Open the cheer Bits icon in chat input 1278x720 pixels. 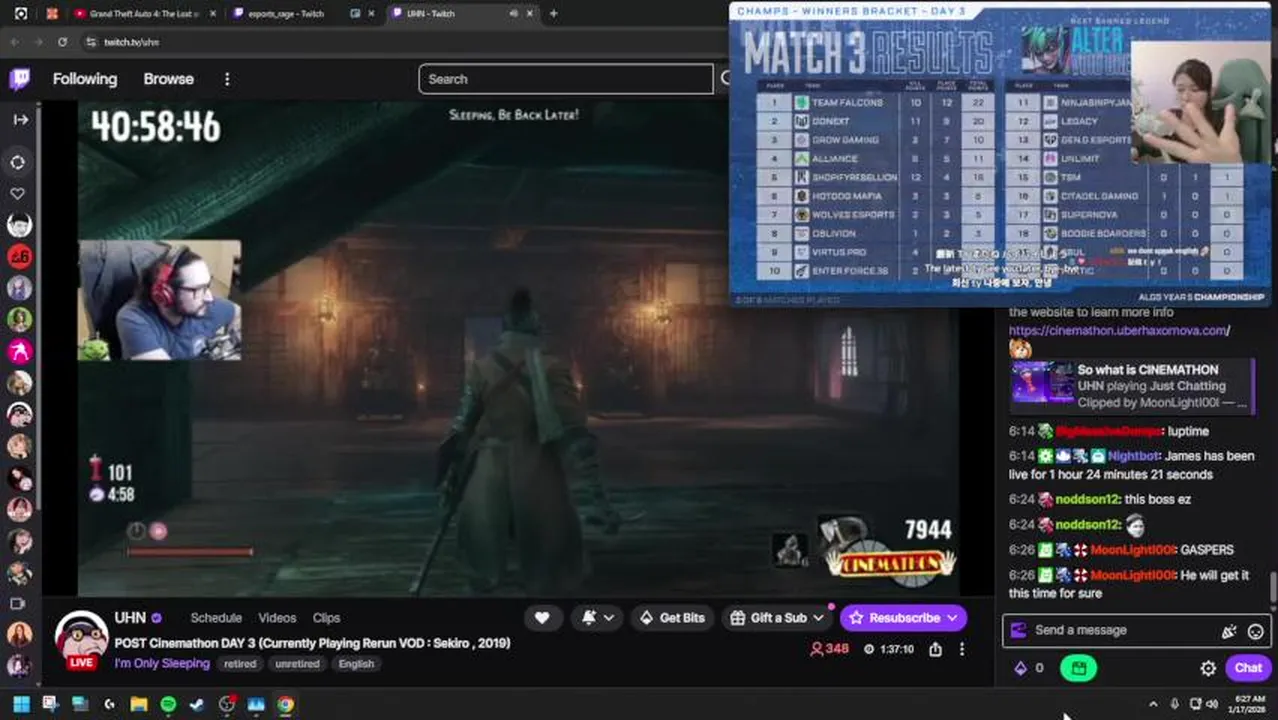click(x=1229, y=631)
